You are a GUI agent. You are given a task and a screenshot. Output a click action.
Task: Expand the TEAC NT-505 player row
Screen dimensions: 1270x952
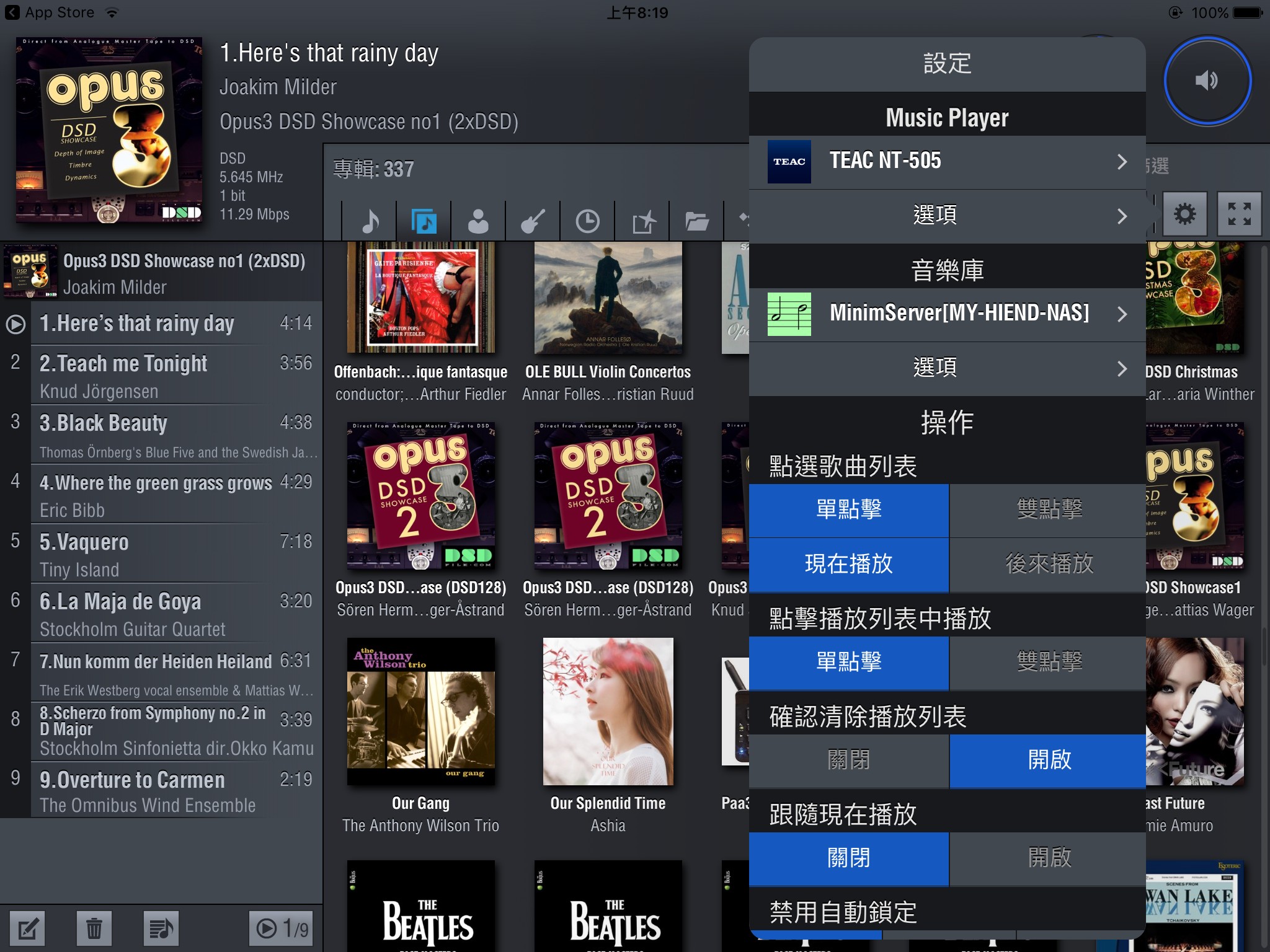click(948, 162)
